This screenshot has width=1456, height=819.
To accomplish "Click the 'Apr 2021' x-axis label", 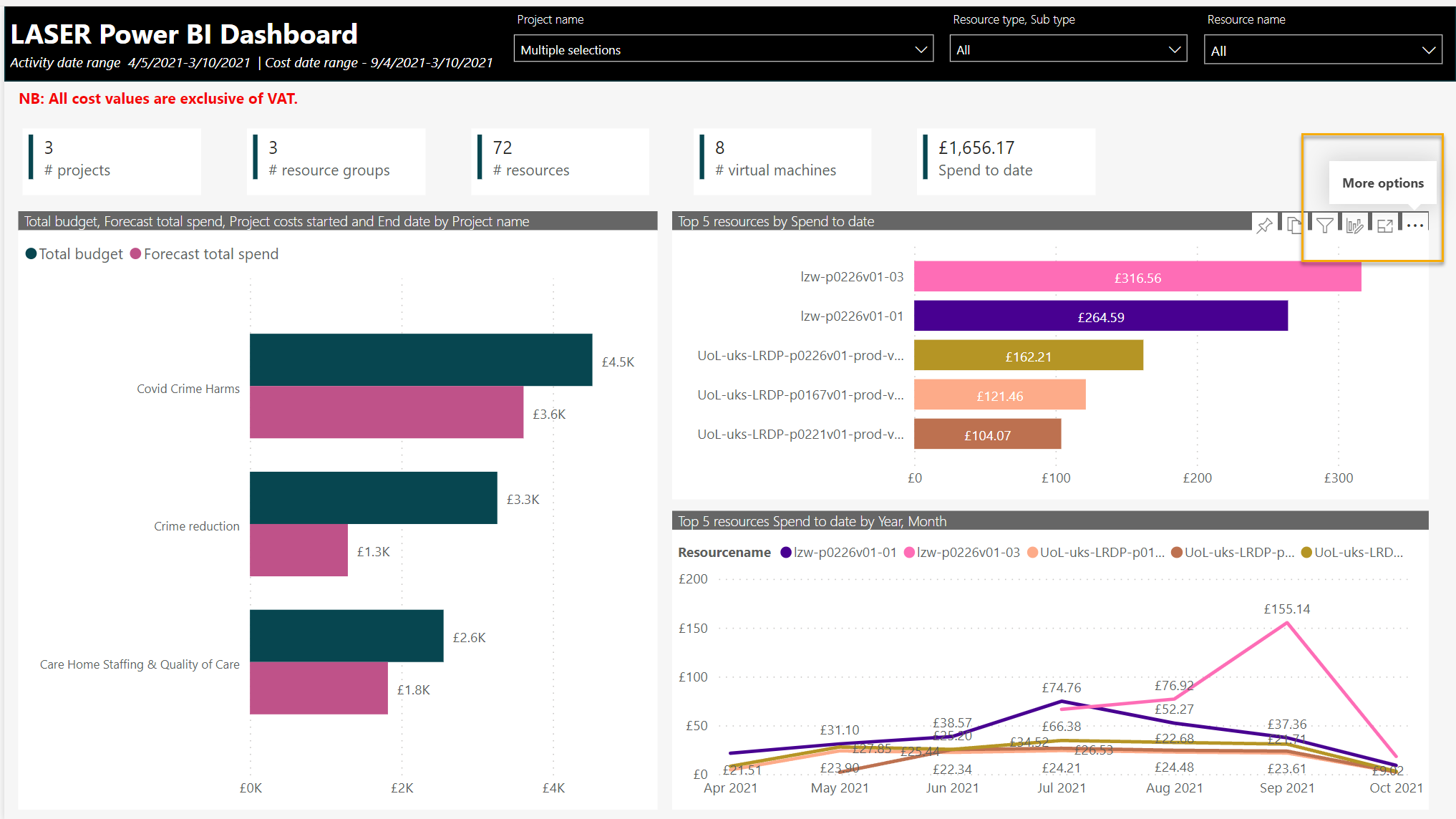I will [730, 787].
